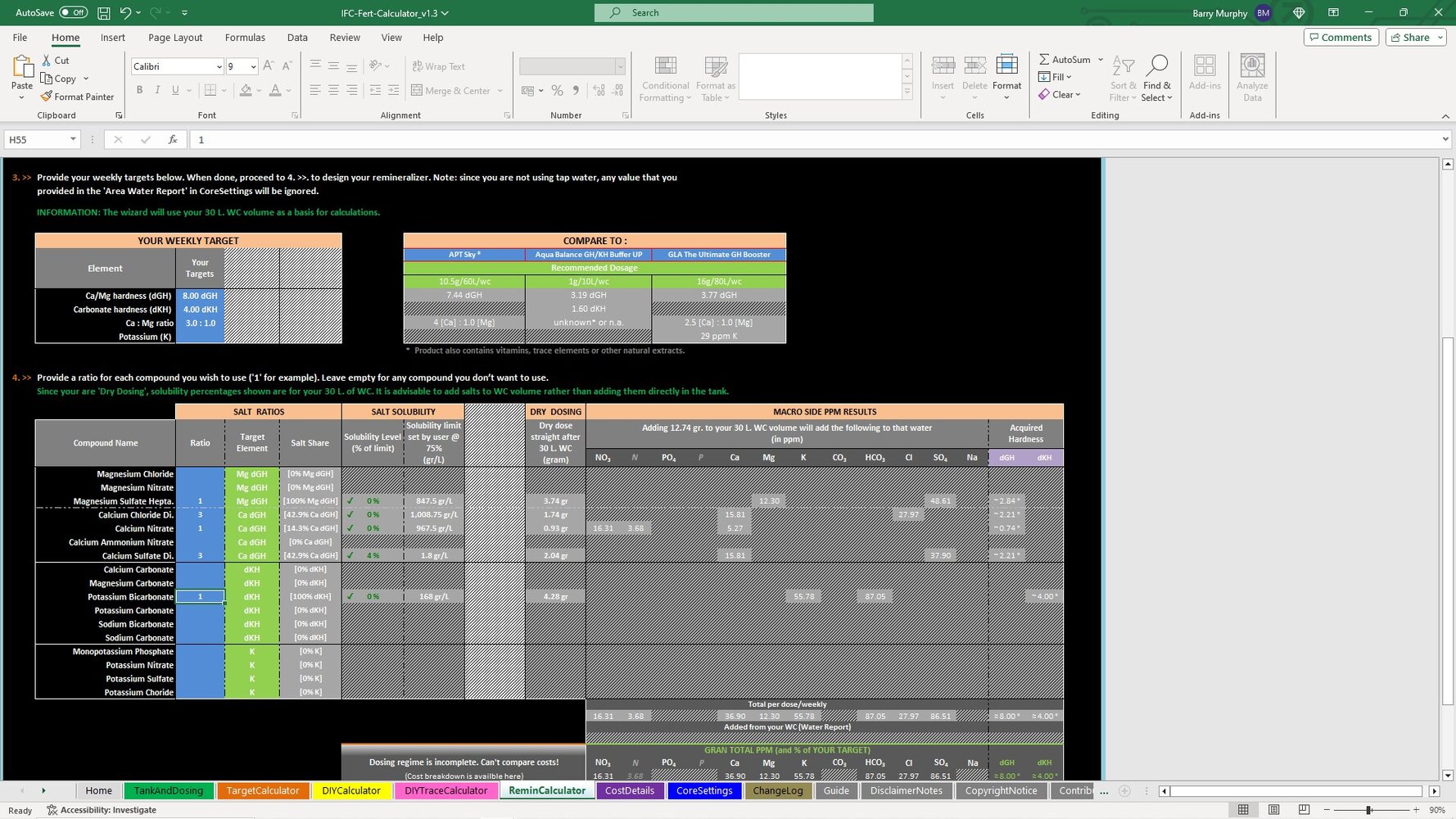Click the AutoSum sigma icon

point(1044,59)
